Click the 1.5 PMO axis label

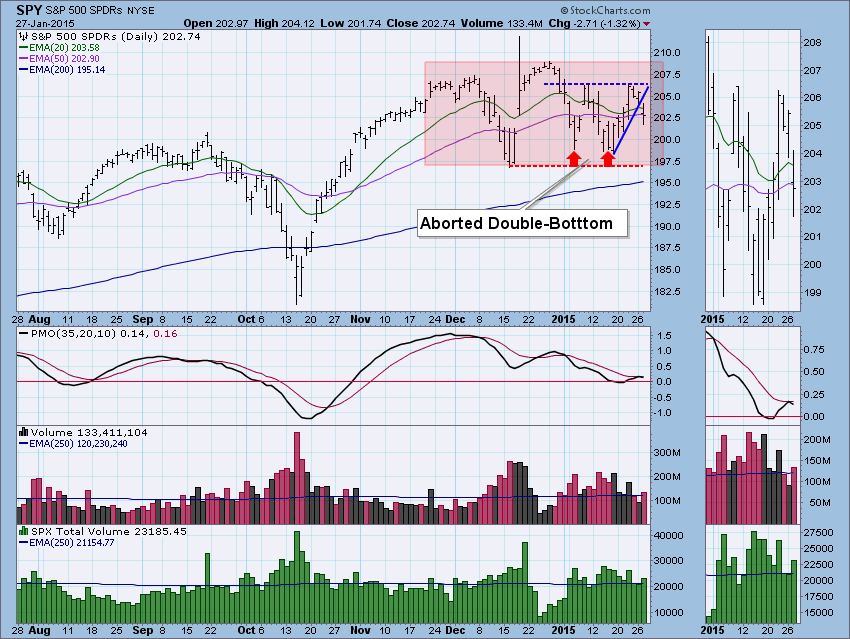pyautogui.click(x=664, y=335)
